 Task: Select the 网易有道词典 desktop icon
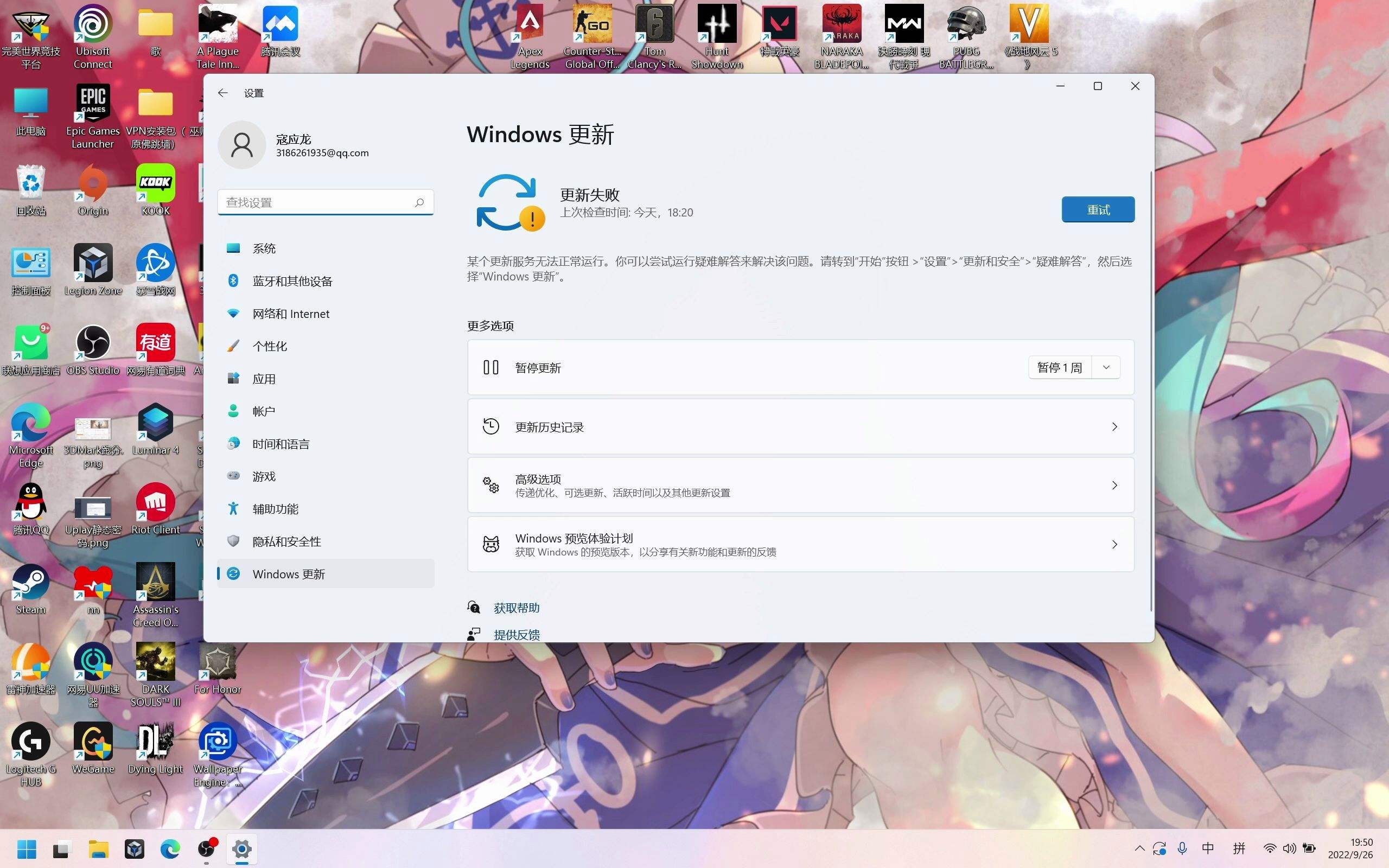coord(156,350)
